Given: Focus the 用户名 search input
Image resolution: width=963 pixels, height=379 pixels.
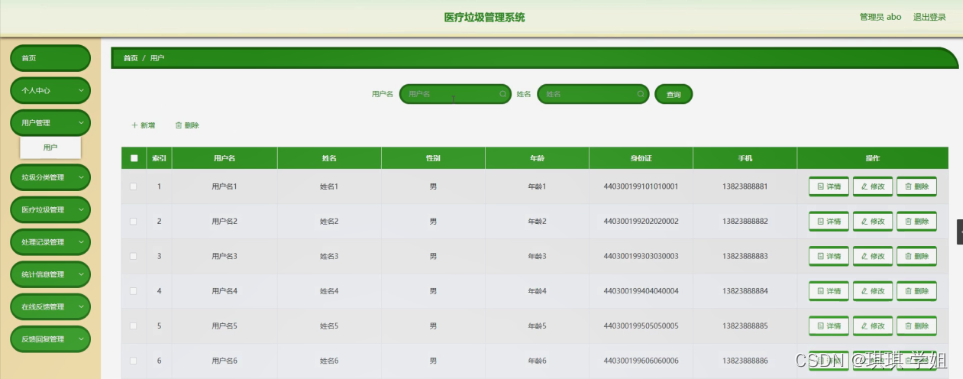Looking at the screenshot, I should [455, 94].
